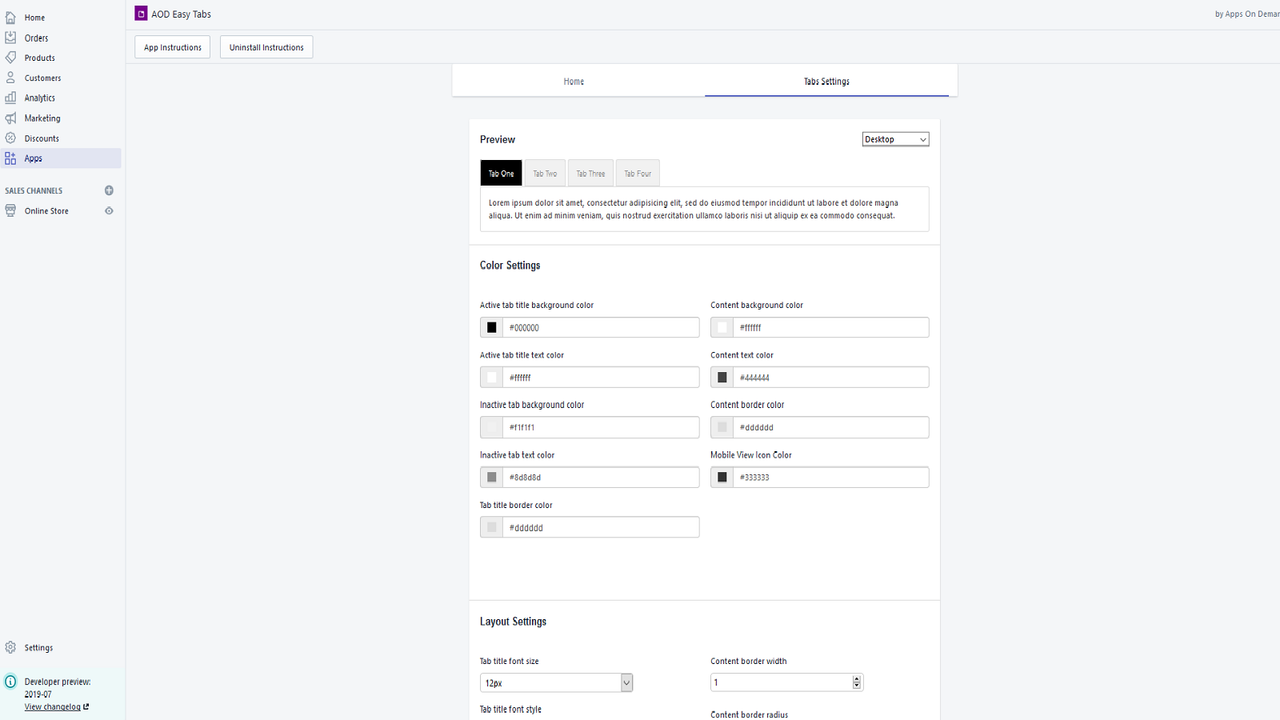Open Settings from the bottom sidebar
Image resolution: width=1280 pixels, height=720 pixels.
(37, 647)
